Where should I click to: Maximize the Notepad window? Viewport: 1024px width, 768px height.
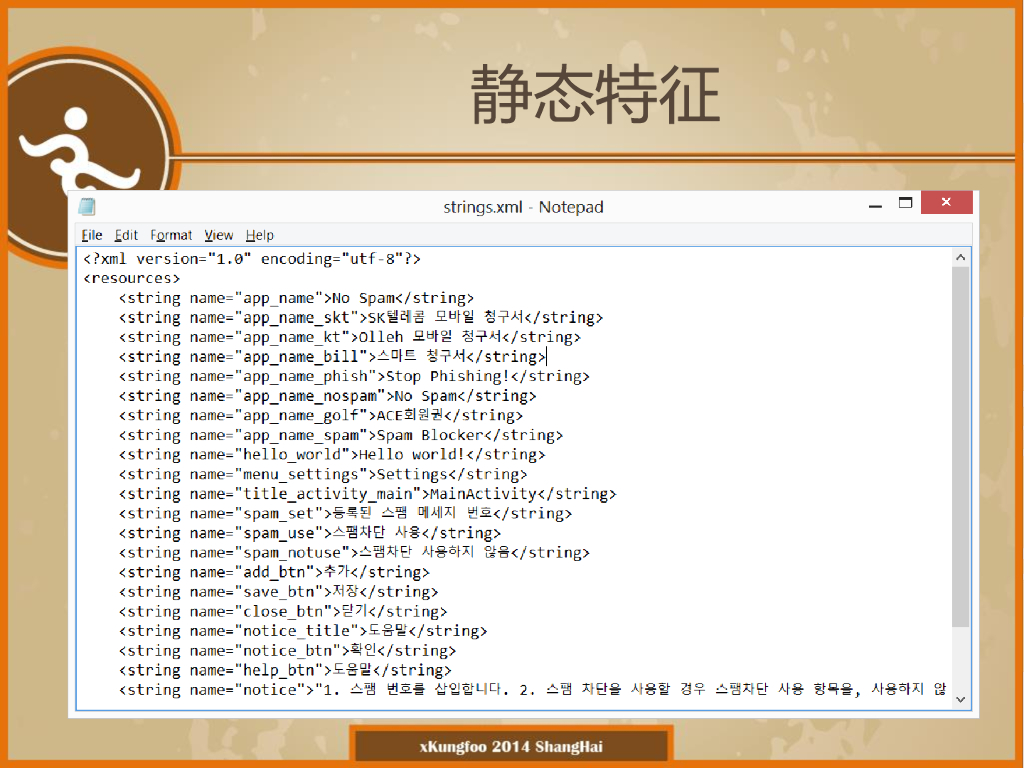click(905, 203)
